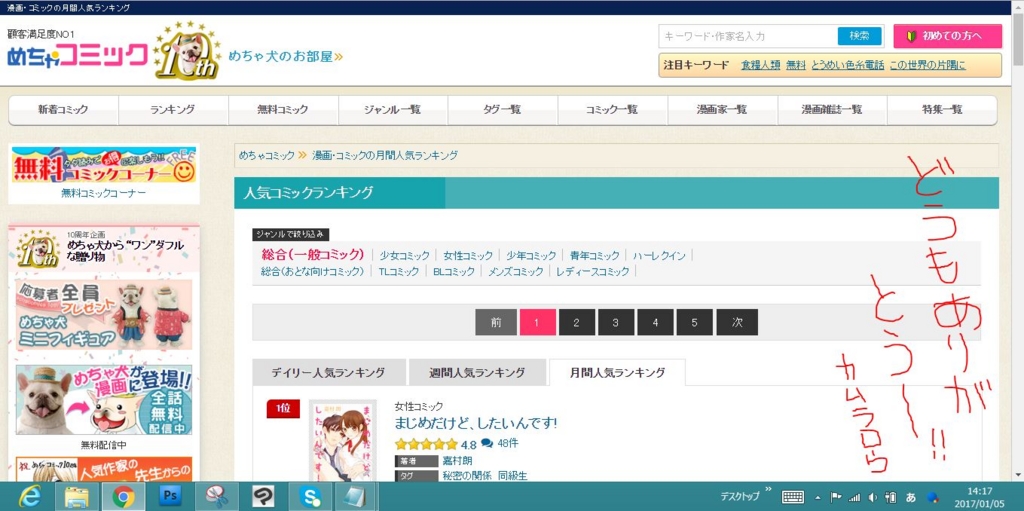Show hidden system tray icons
Viewport: 1024px width, 511px height.
(817, 498)
